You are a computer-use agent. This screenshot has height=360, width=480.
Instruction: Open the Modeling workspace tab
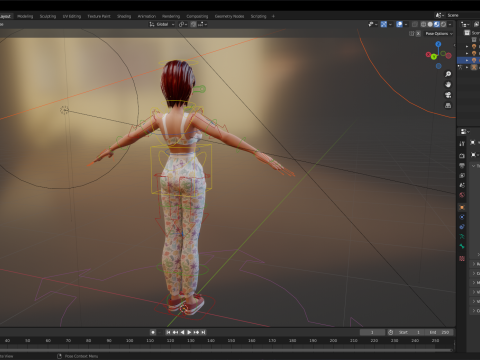tap(25, 16)
